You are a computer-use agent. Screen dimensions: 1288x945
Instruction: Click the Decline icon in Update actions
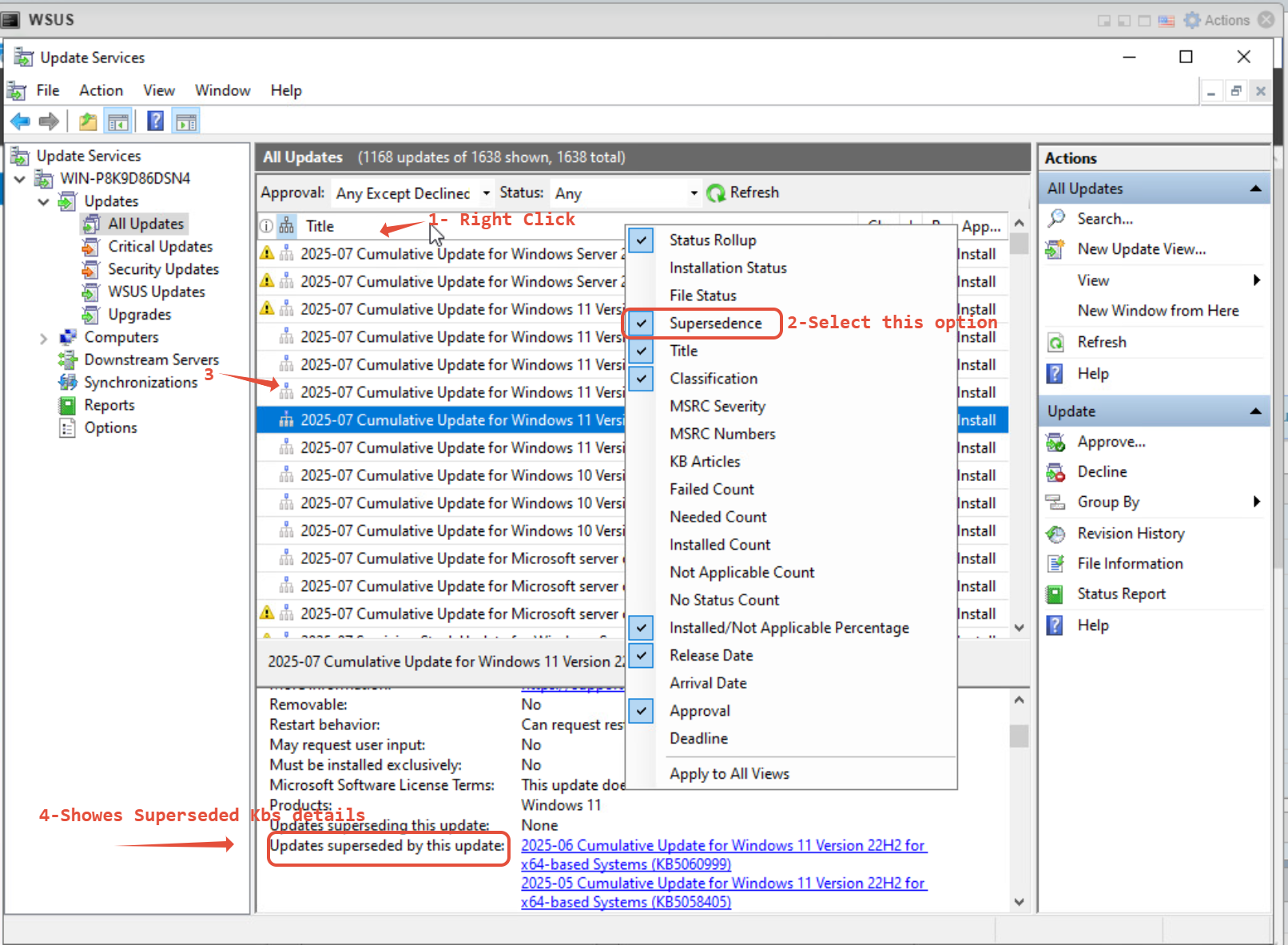tap(1055, 472)
